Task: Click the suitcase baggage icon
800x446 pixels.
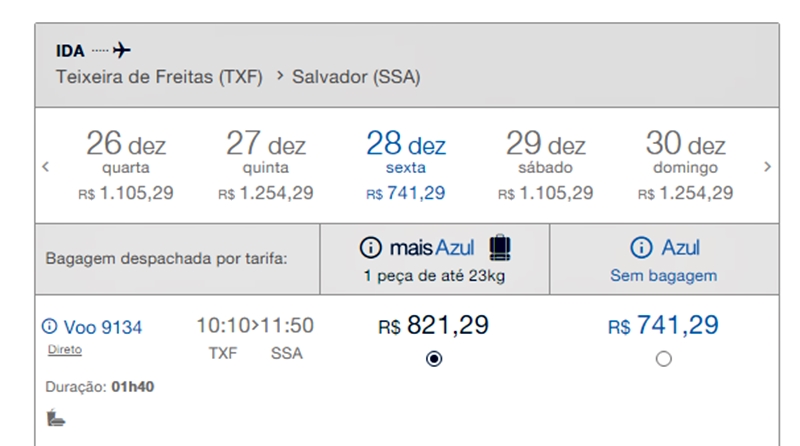Action: (x=500, y=247)
